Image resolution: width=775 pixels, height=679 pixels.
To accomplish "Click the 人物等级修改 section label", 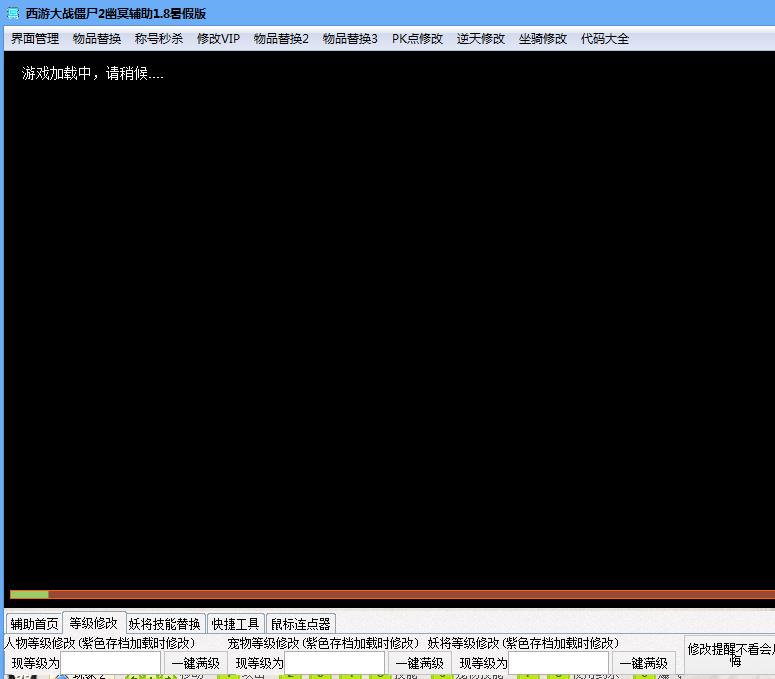I will [x=99, y=643].
